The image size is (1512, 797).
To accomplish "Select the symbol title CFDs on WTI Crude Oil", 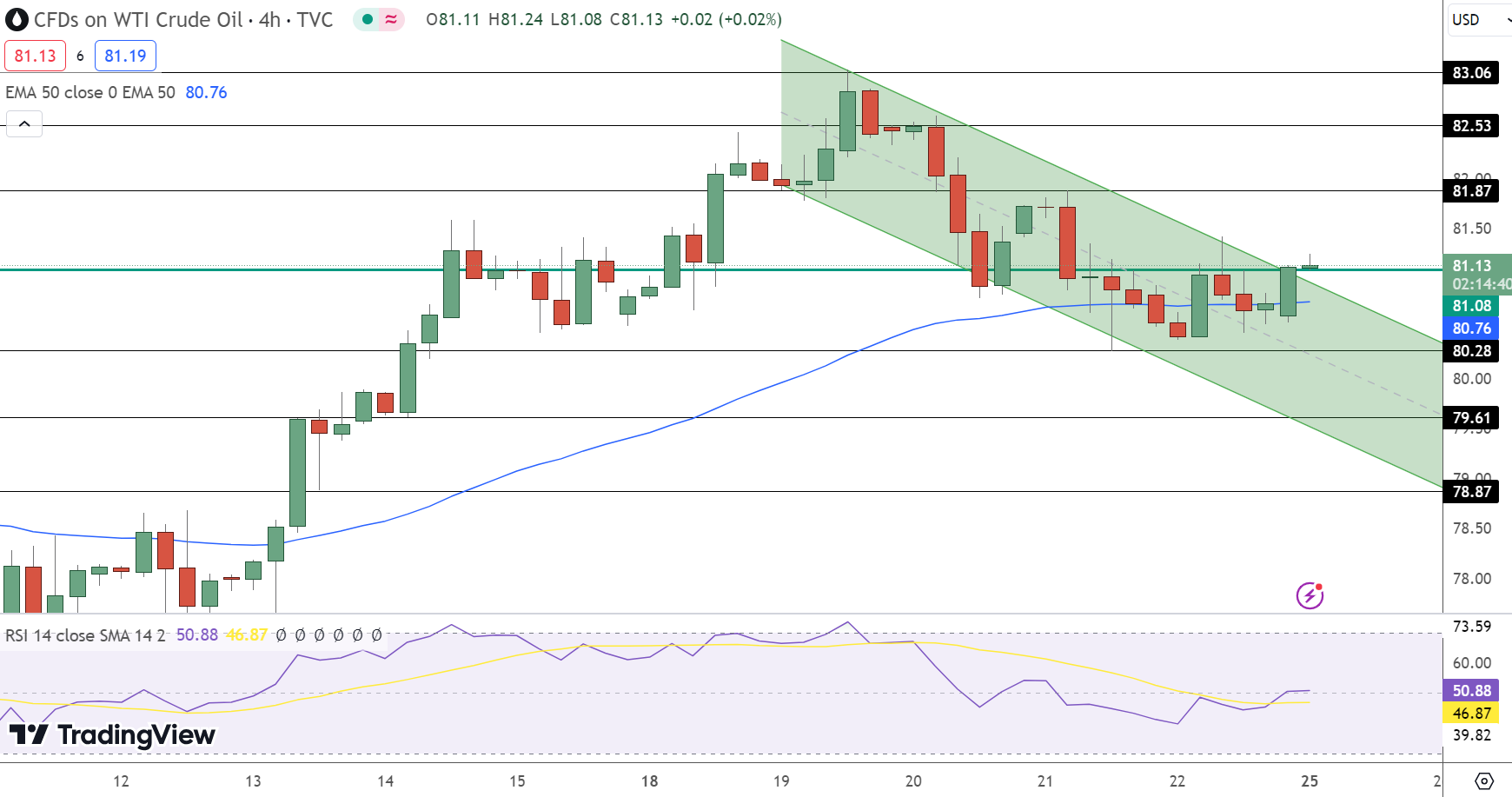I will click(x=139, y=18).
